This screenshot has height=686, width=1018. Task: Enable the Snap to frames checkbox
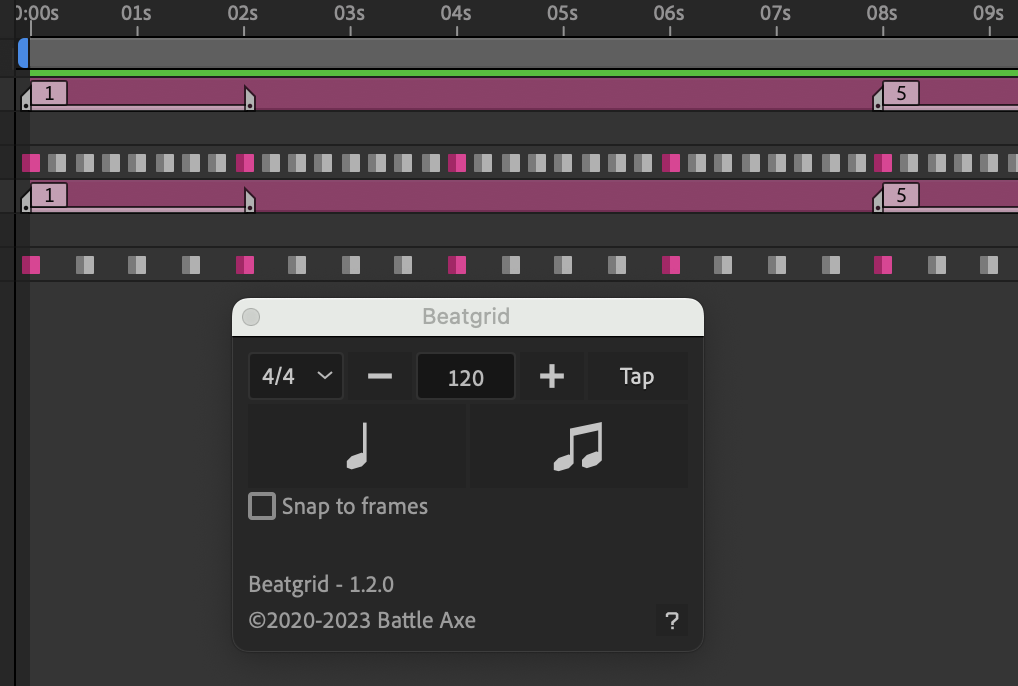click(261, 506)
